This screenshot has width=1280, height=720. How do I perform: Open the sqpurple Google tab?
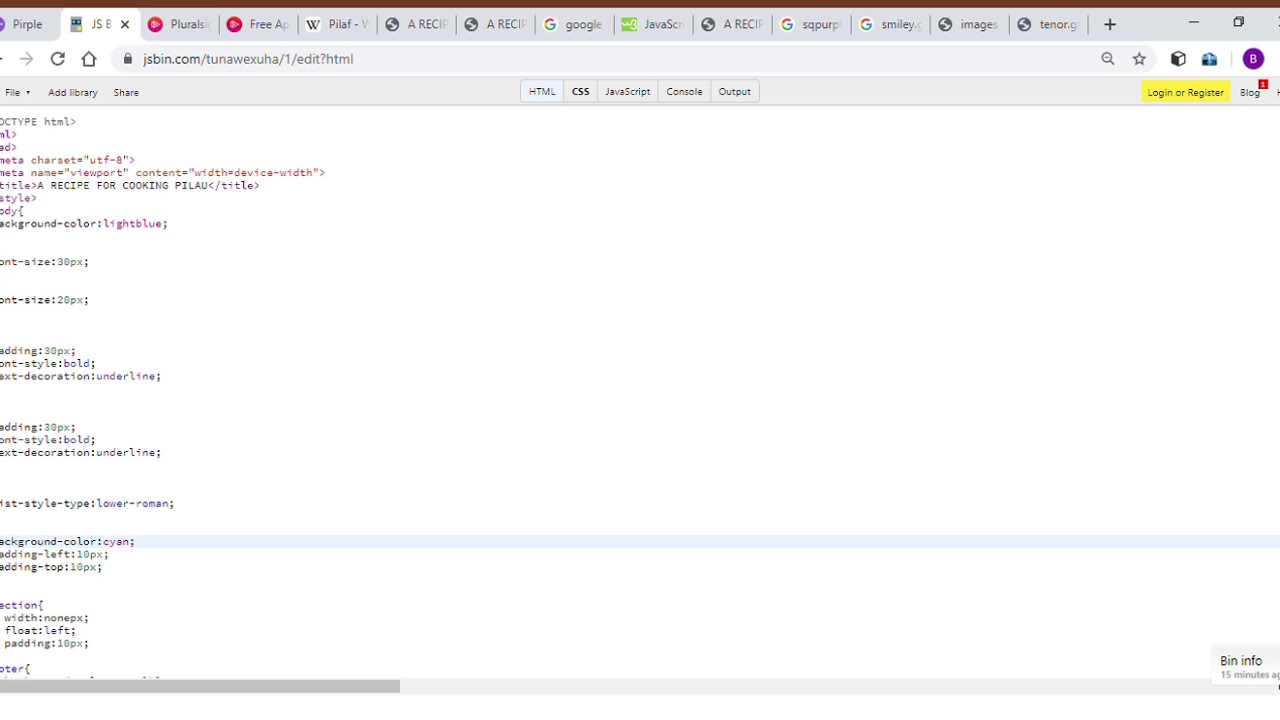pos(811,24)
